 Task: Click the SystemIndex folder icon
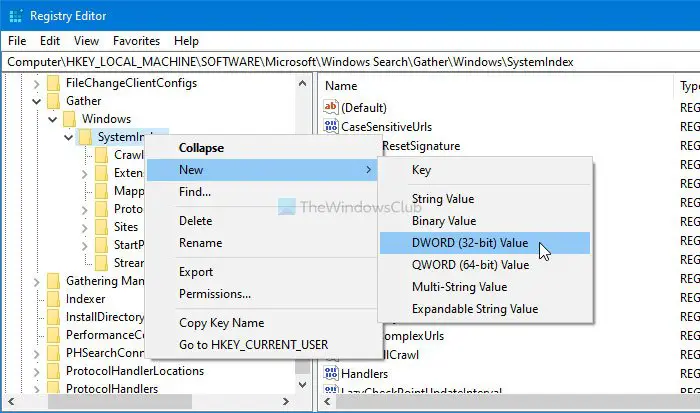tap(85, 137)
